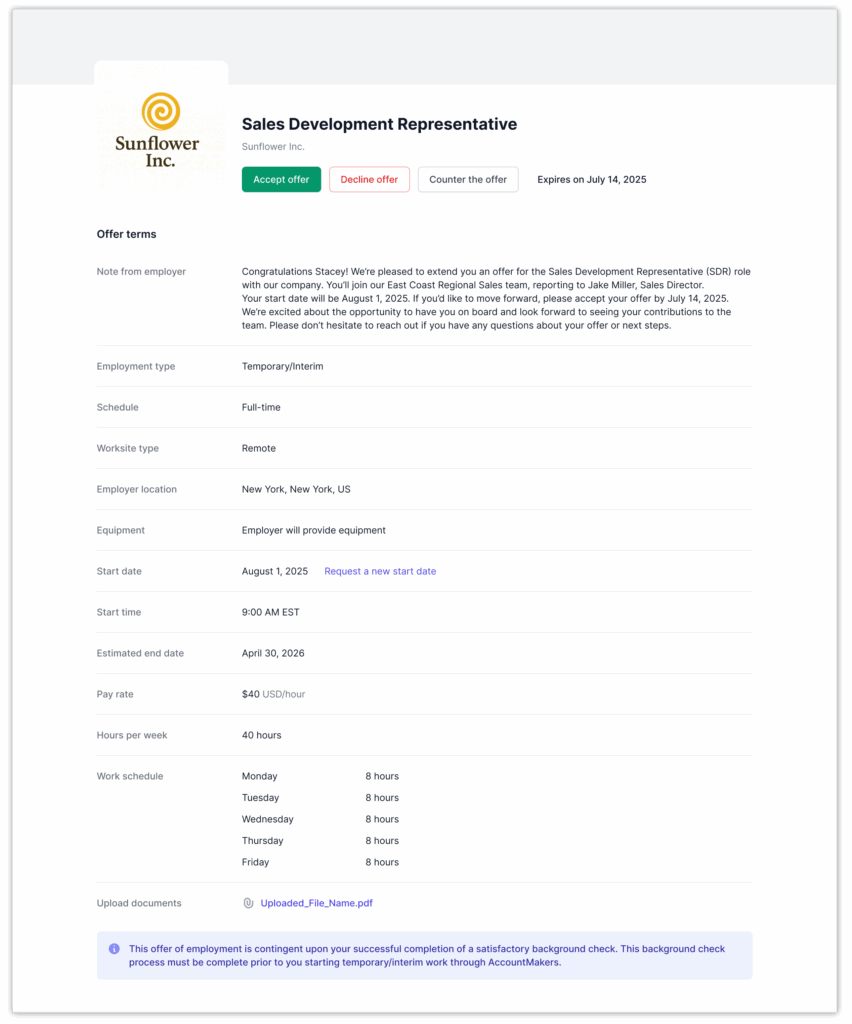Select the Full-time schedule value

(x=261, y=407)
